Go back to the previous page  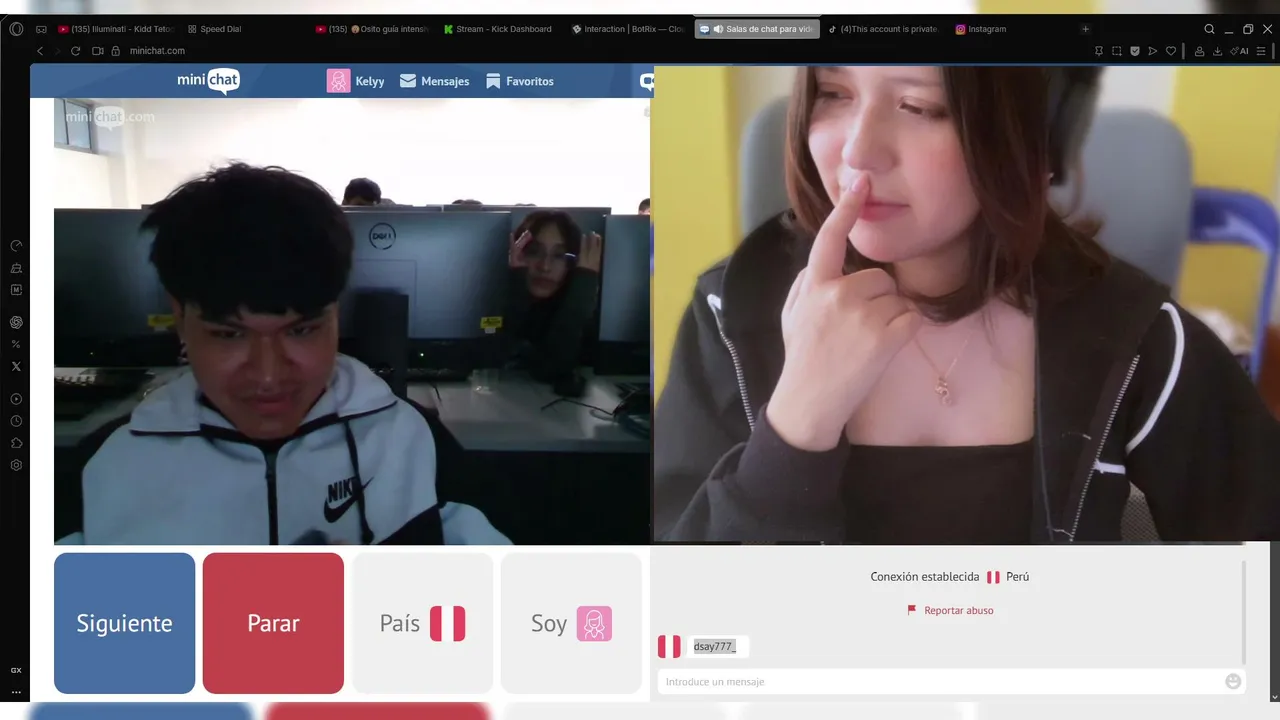[x=40, y=51]
